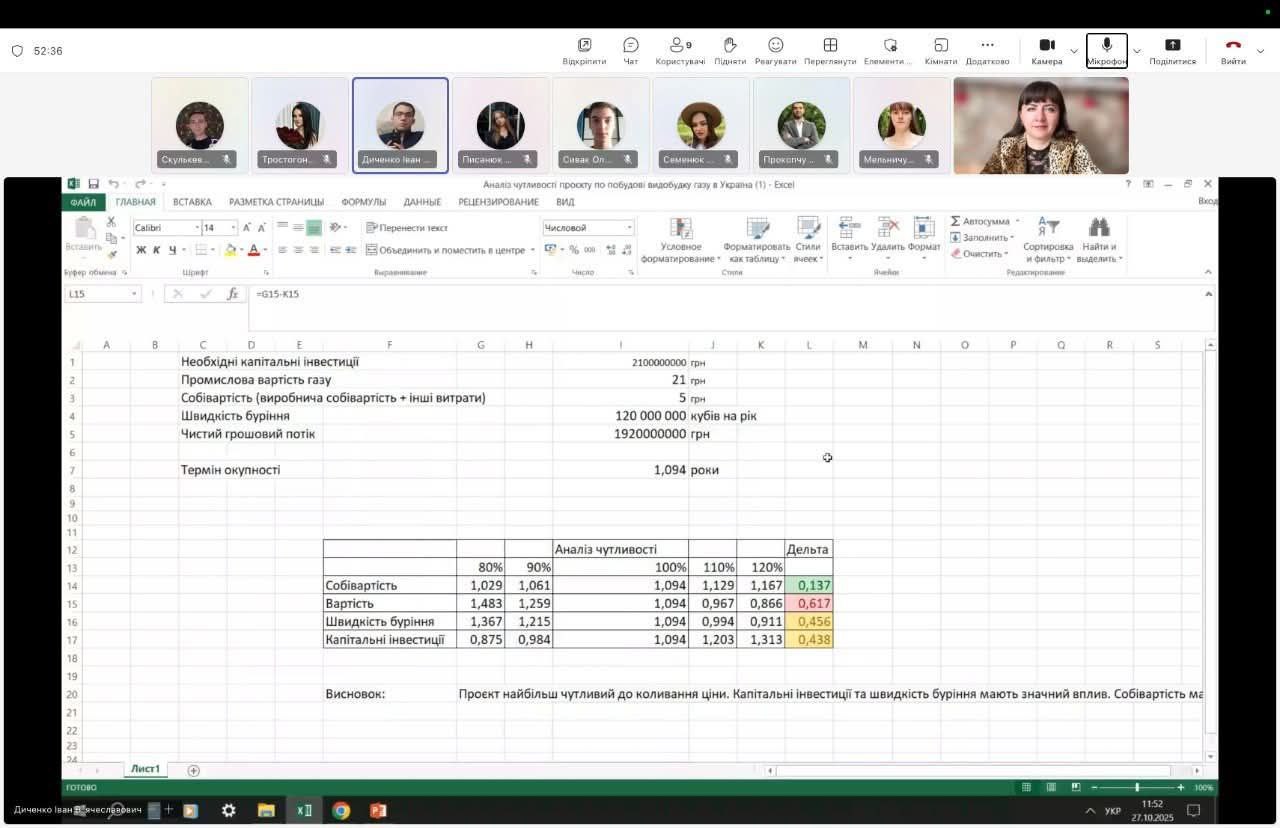Toggle bold Ж formatting button
Viewport: 1280px width, 828px height.
141,250
